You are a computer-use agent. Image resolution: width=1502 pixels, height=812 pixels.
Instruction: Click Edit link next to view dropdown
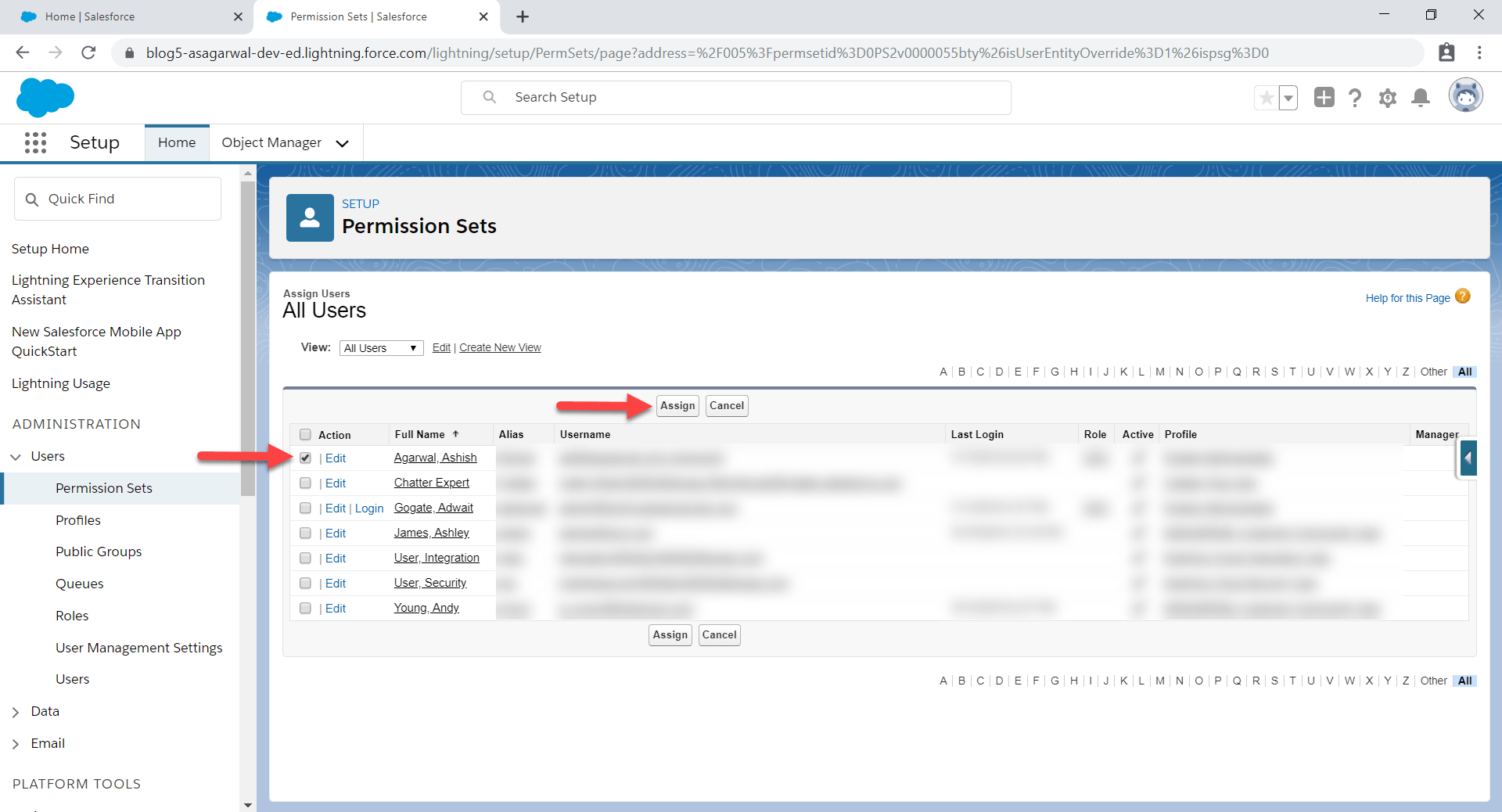(x=441, y=347)
